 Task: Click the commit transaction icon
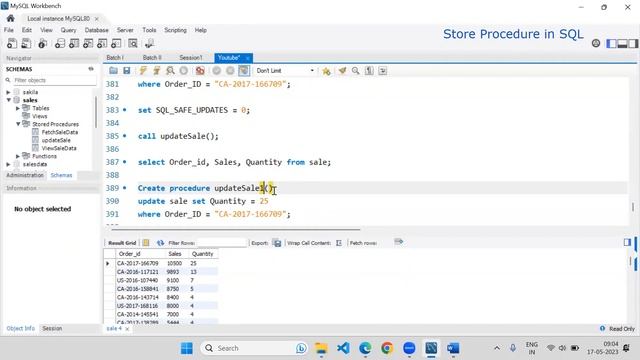point(216,71)
